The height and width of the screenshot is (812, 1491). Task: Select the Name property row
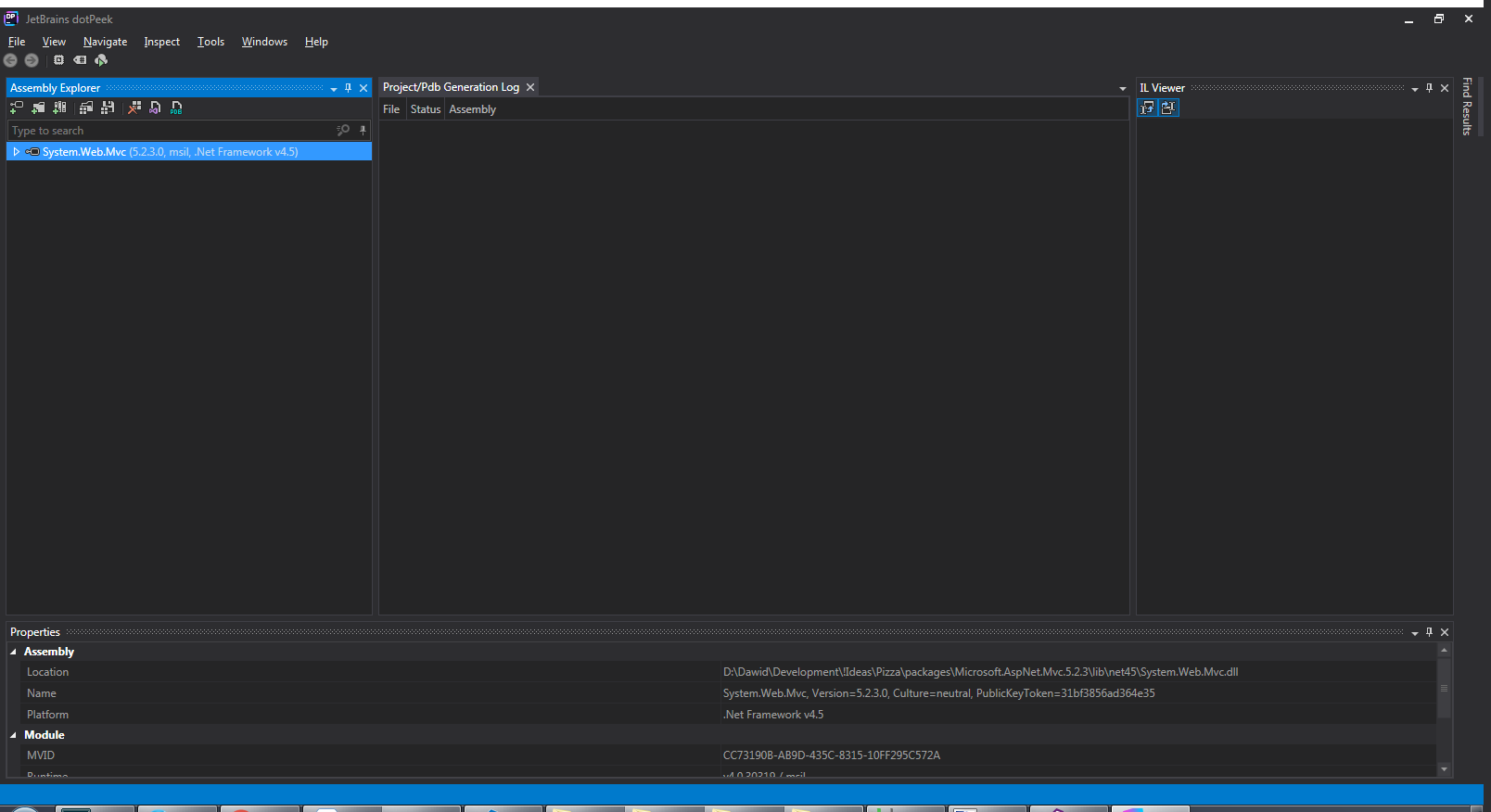click(x=729, y=693)
